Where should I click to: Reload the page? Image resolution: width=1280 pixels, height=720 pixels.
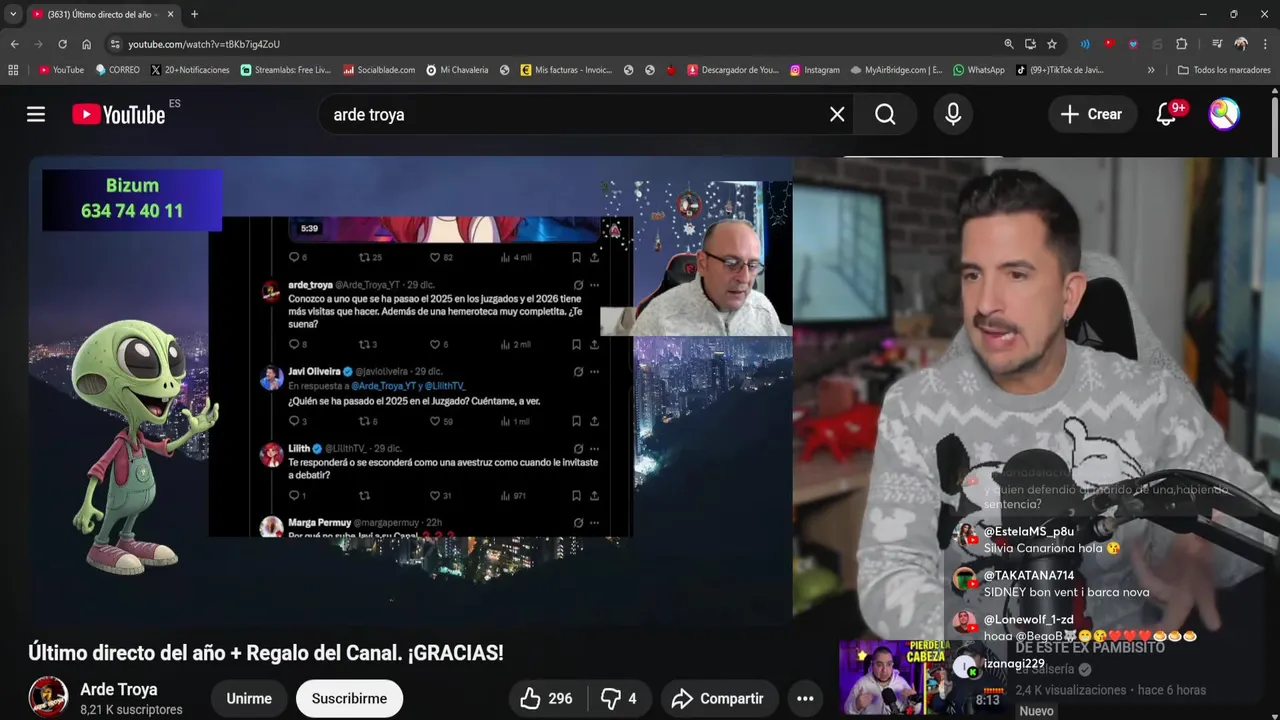coord(62,44)
